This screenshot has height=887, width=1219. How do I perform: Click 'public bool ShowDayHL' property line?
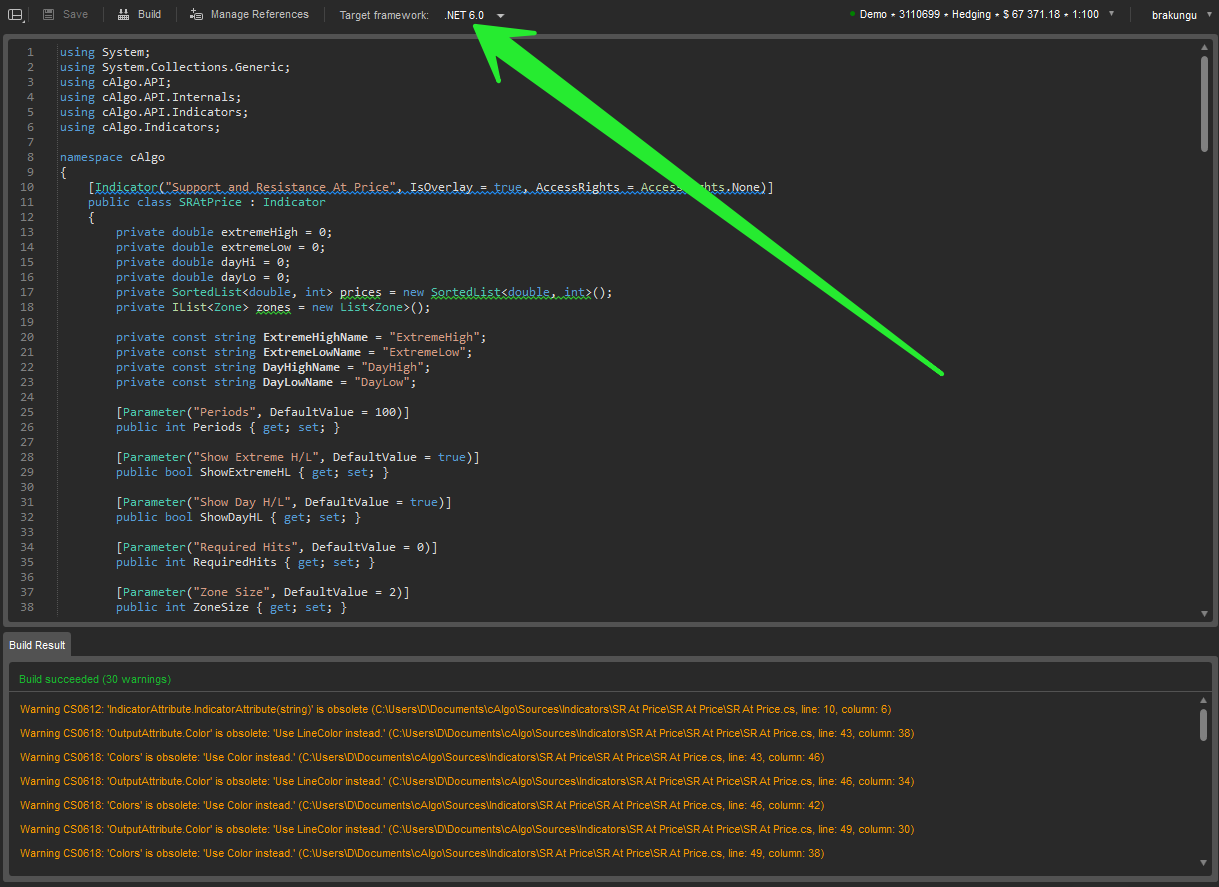click(x=238, y=517)
